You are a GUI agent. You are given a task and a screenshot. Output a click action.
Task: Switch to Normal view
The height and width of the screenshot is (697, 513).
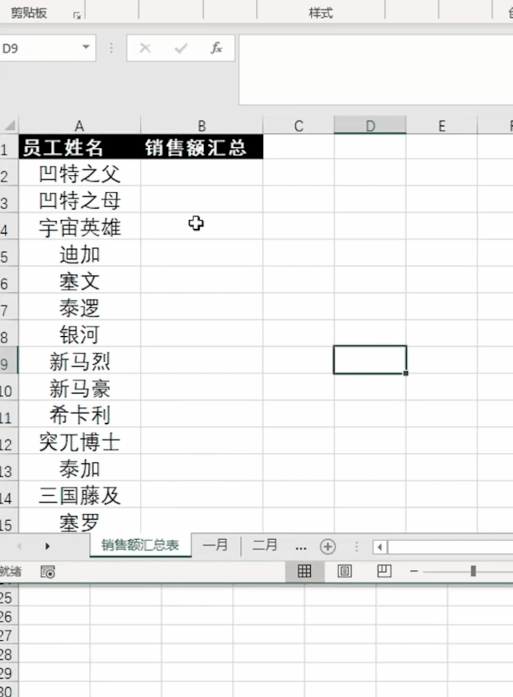pos(304,571)
